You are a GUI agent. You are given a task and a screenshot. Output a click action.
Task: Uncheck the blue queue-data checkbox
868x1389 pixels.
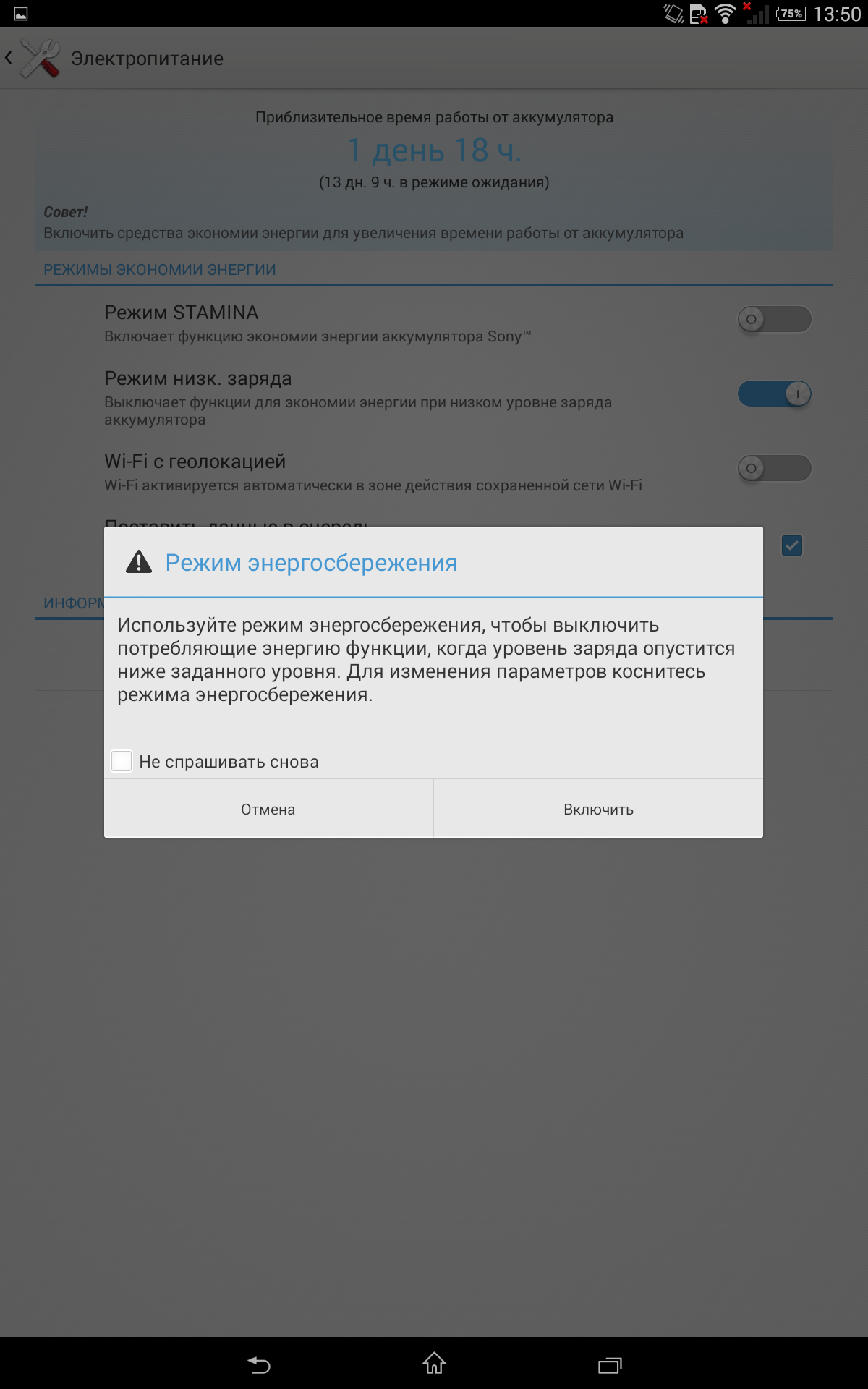792,545
